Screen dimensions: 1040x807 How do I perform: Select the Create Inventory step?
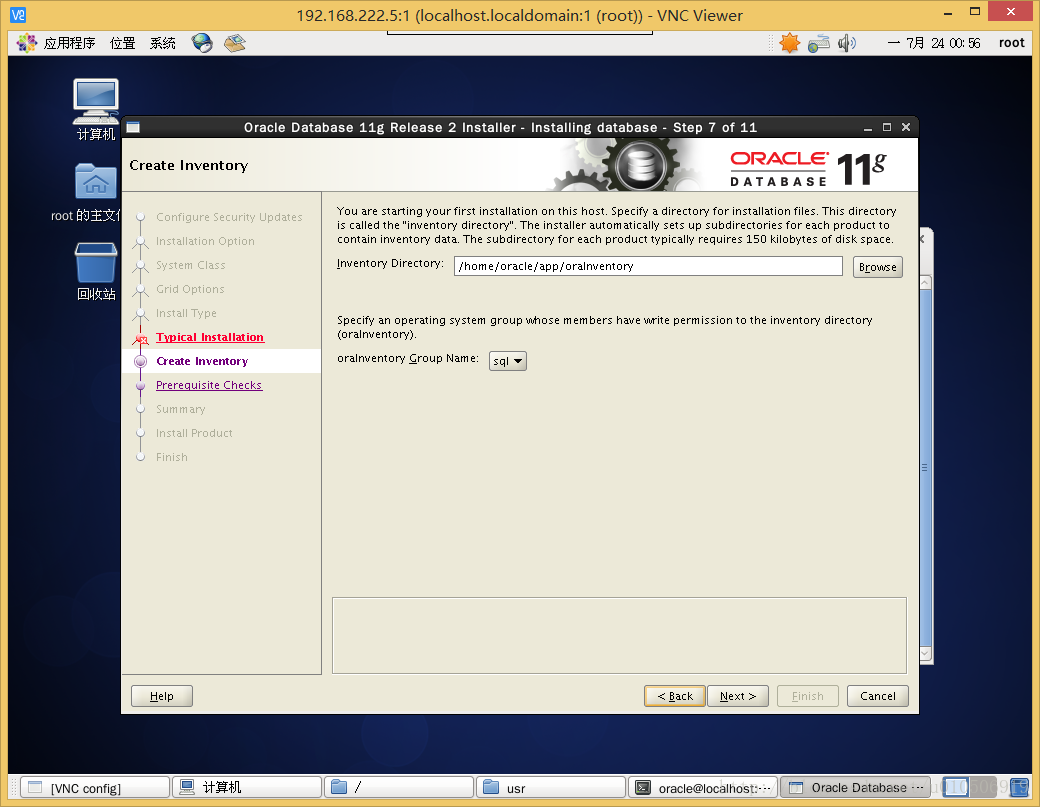pyautogui.click(x=202, y=361)
